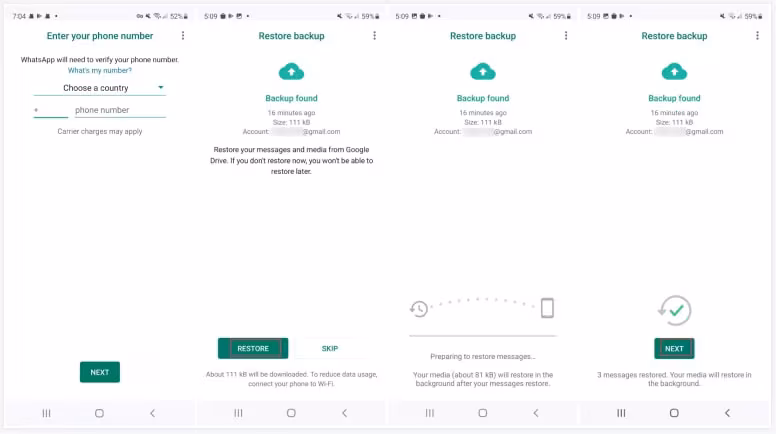Open the three-dot menu on the Restore backup screen with RESTORE button
776x434 pixels.
(x=375, y=36)
